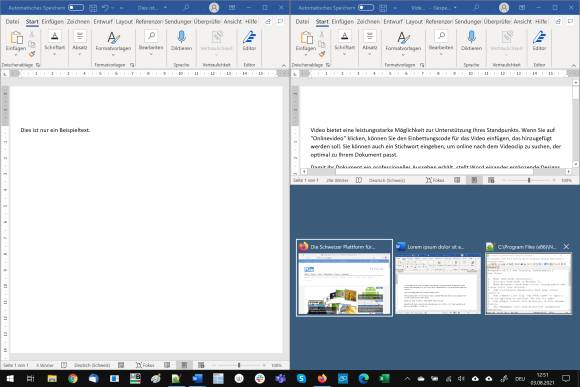This screenshot has height=387, width=580.
Task: Toggle Automatisches Speichern in right window
Action: pyautogui.click(x=365, y=7)
